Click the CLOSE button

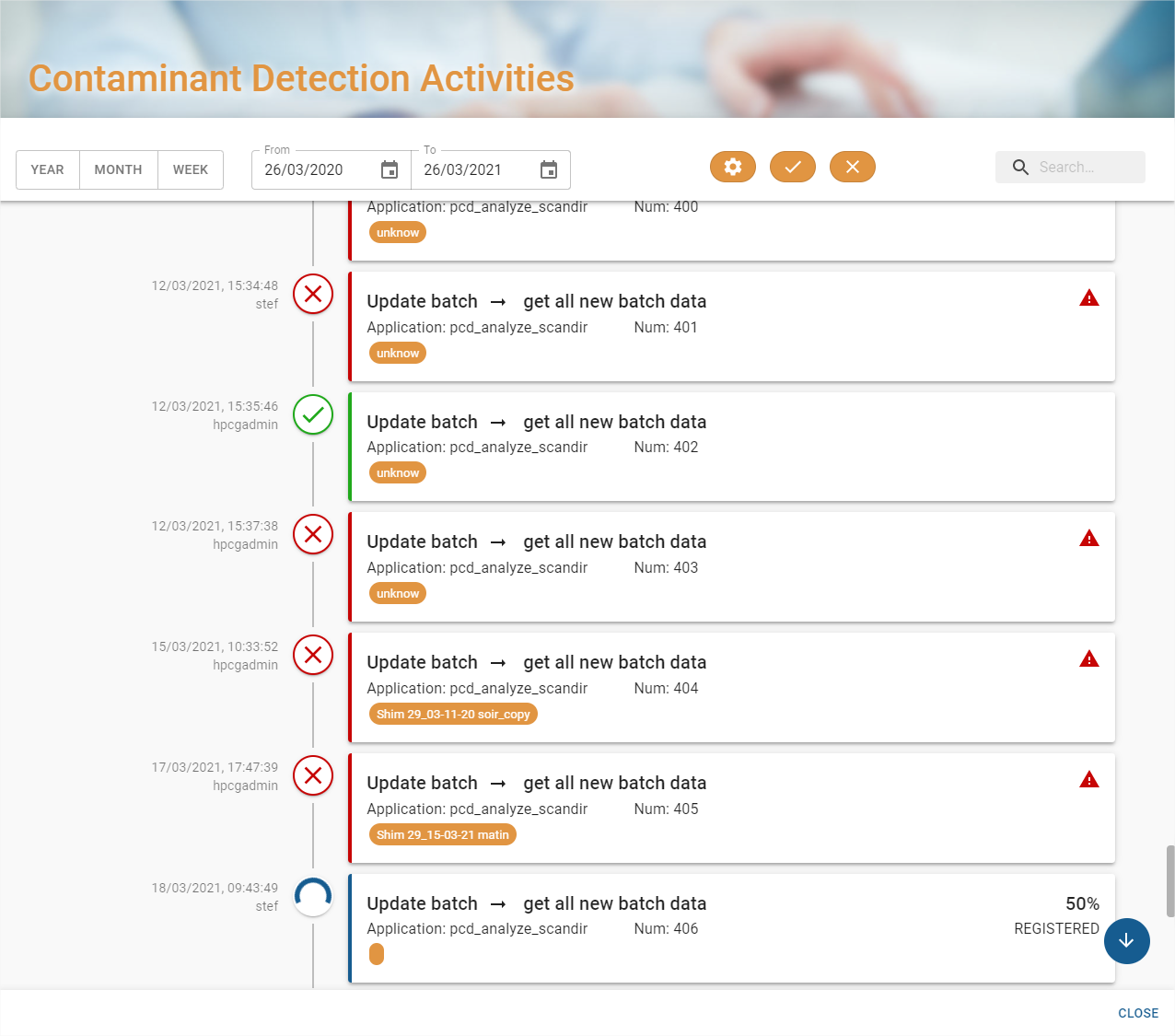(1138, 1013)
